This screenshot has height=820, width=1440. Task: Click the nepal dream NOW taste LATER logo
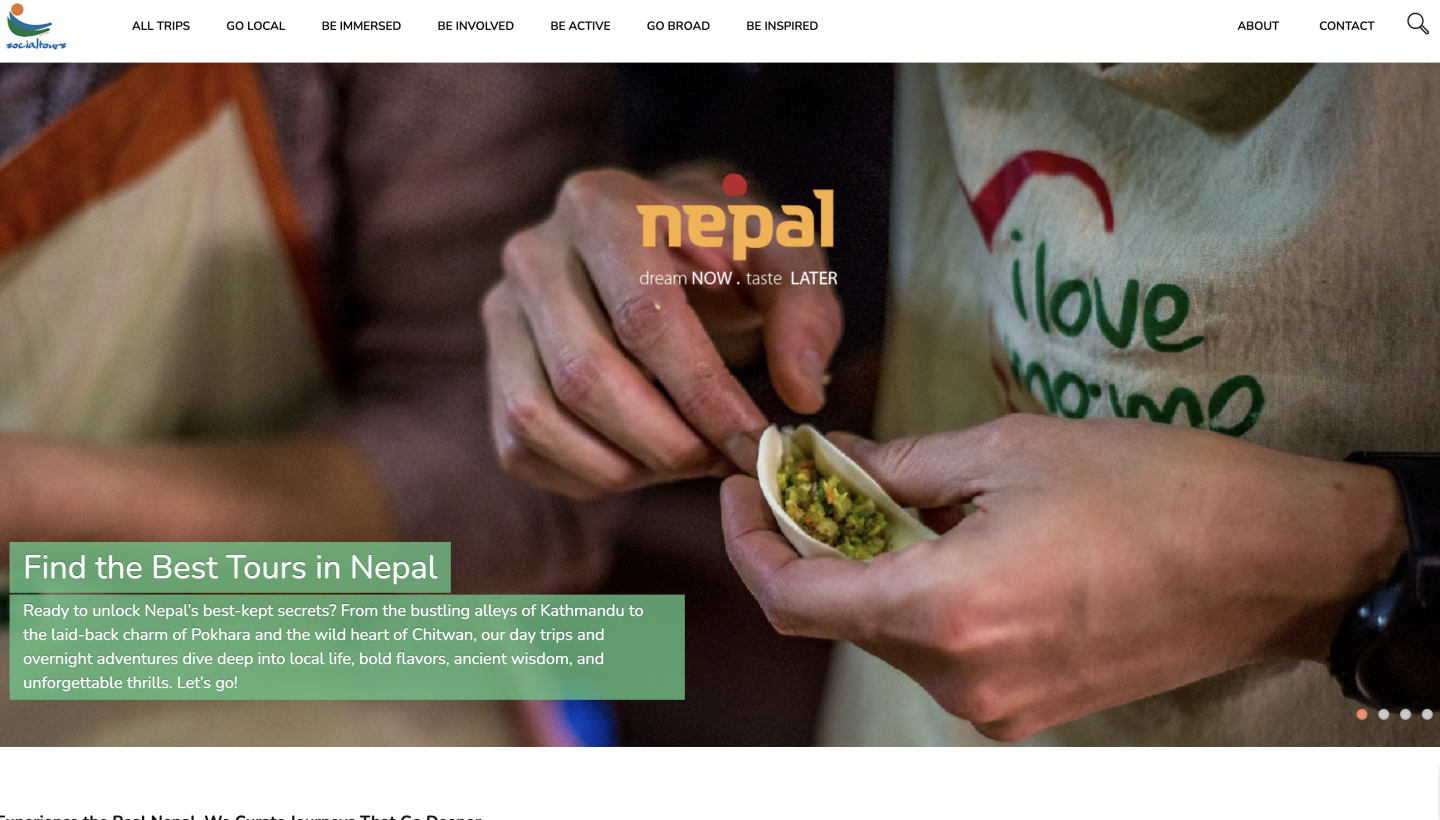tap(737, 231)
